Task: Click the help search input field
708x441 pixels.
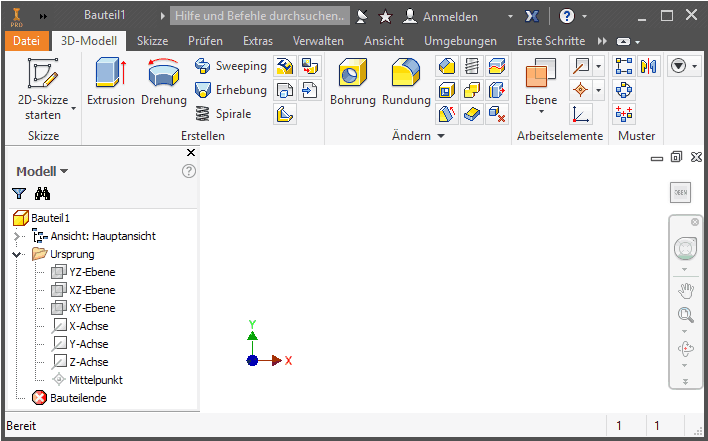Action: 259,17
